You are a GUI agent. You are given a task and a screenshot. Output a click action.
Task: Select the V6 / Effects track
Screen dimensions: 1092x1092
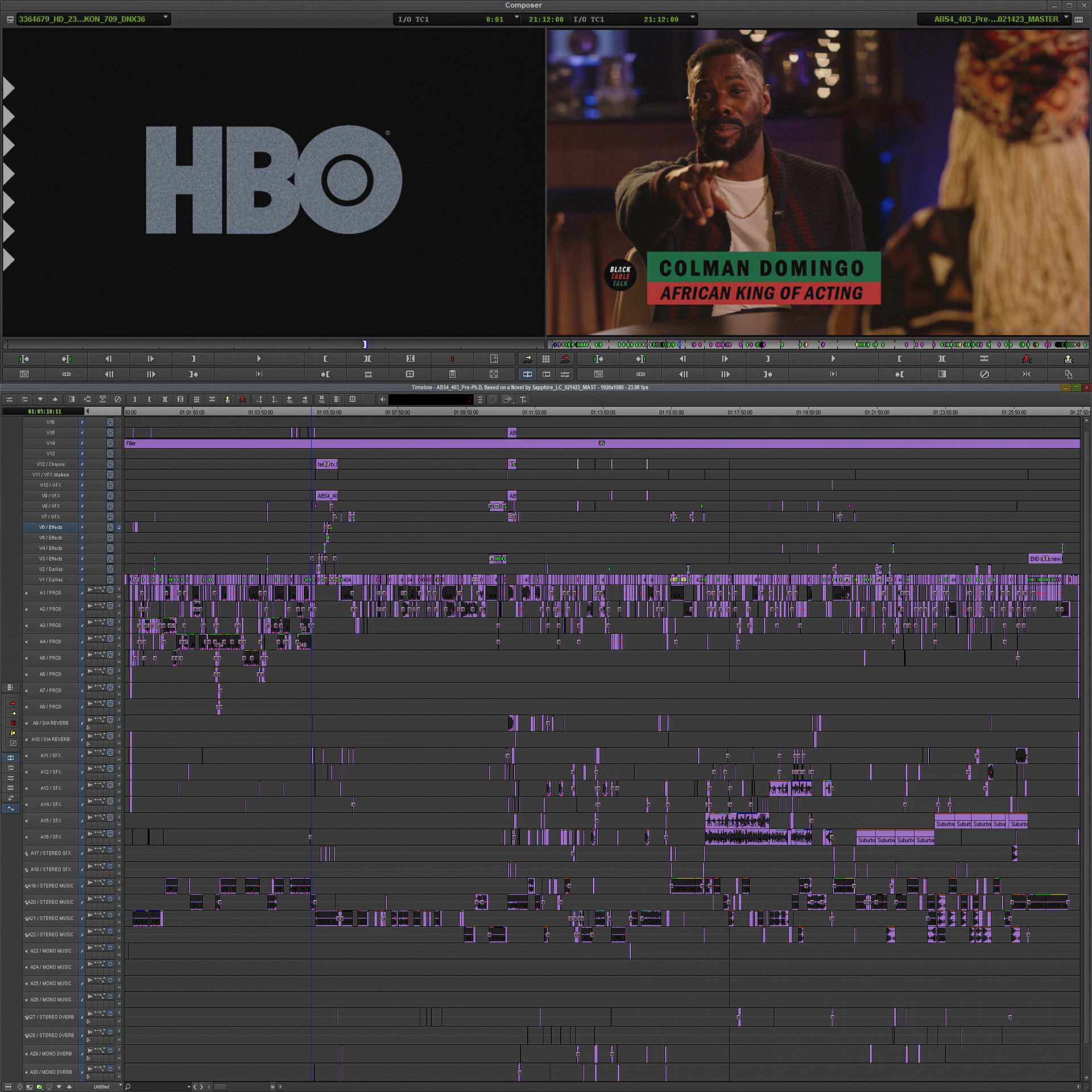point(51,527)
